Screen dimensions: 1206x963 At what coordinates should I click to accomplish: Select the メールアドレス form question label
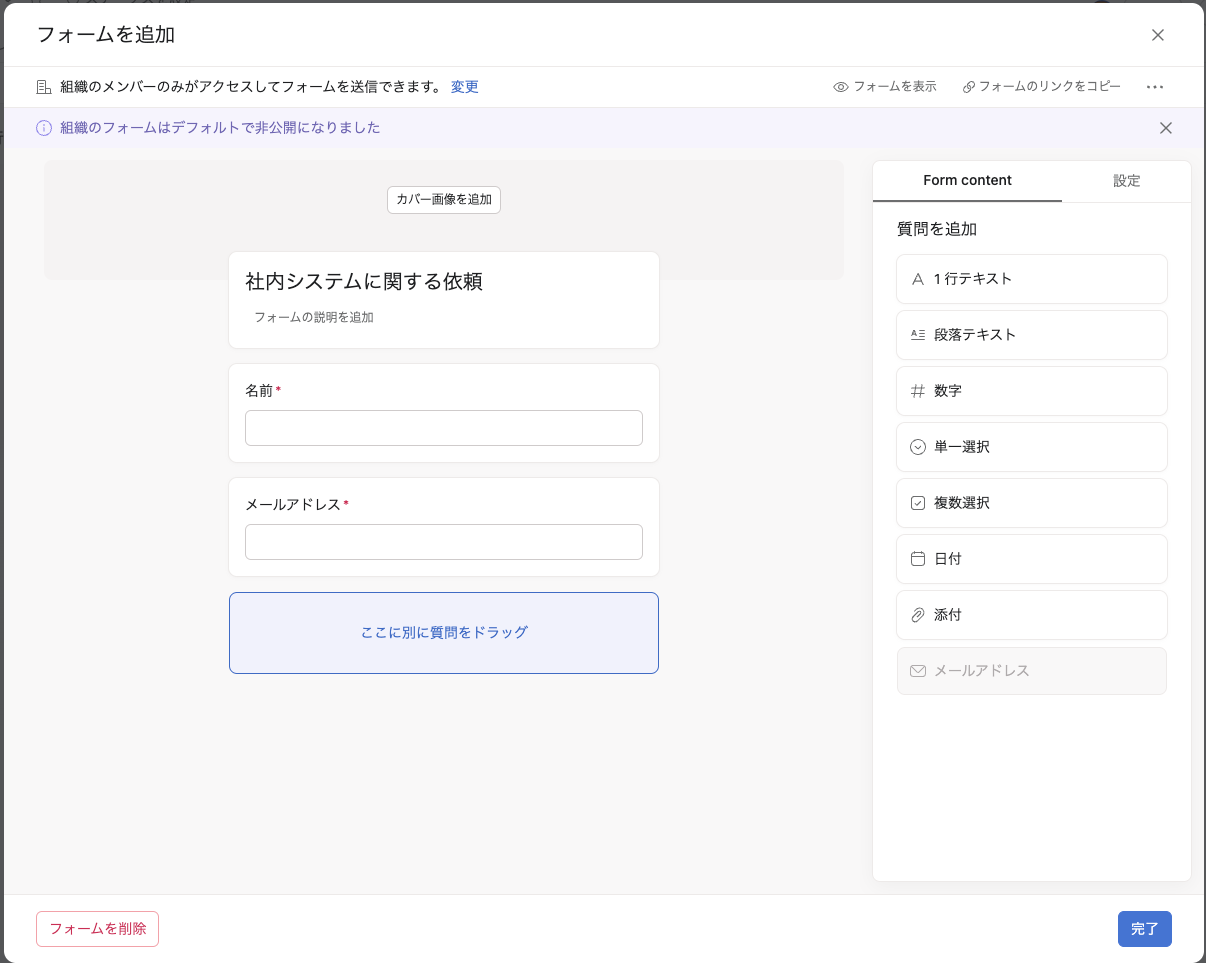click(293, 505)
